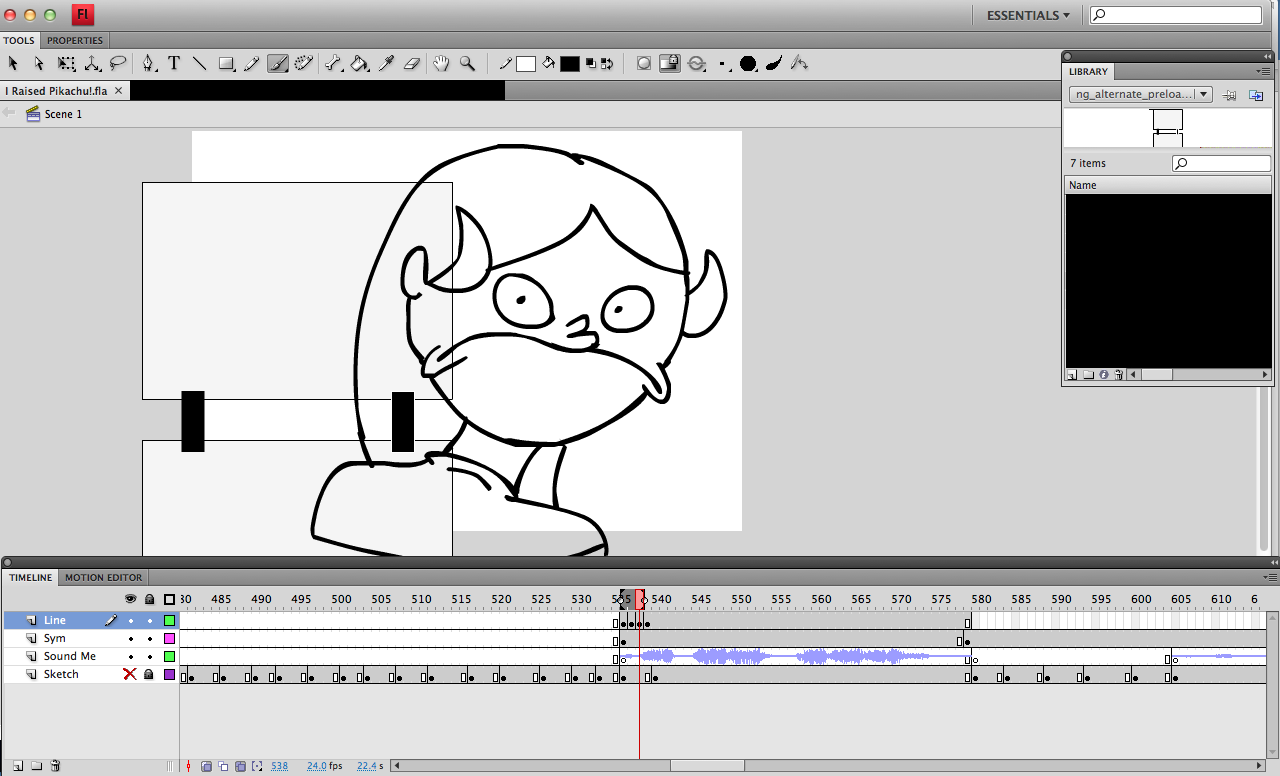The width and height of the screenshot is (1280, 776).
Task: Select the Timeline tab
Action: [30, 578]
